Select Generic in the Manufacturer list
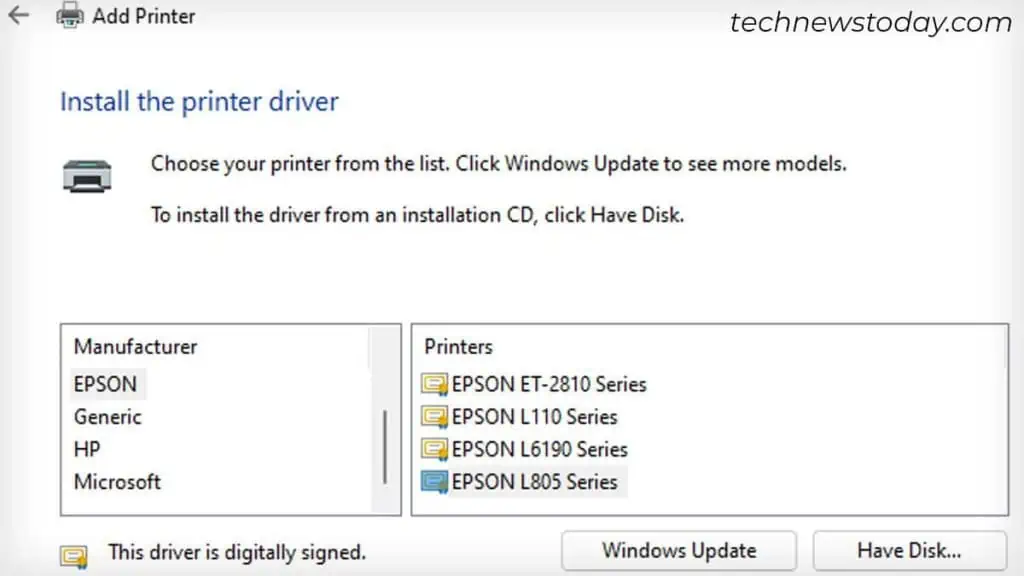This screenshot has height=576, width=1024. 108,417
